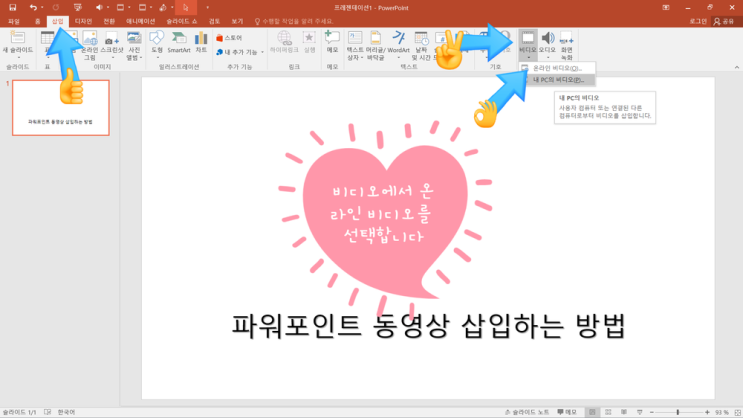Switch to Slide Sorter view icon
The image size is (743, 418).
(608, 412)
